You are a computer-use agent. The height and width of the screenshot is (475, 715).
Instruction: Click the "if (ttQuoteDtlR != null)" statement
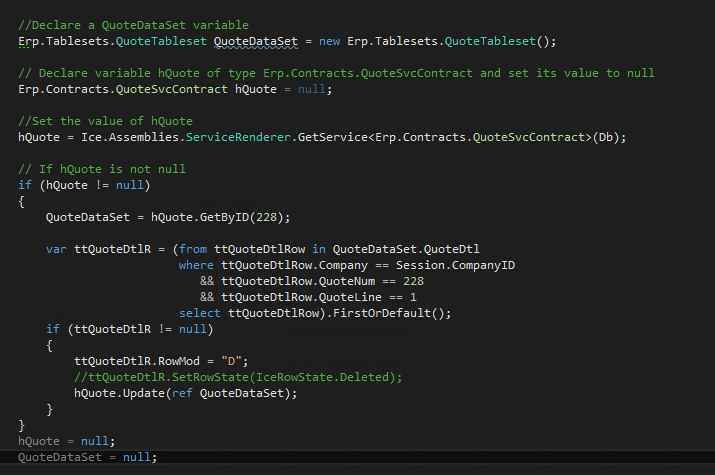(130, 329)
